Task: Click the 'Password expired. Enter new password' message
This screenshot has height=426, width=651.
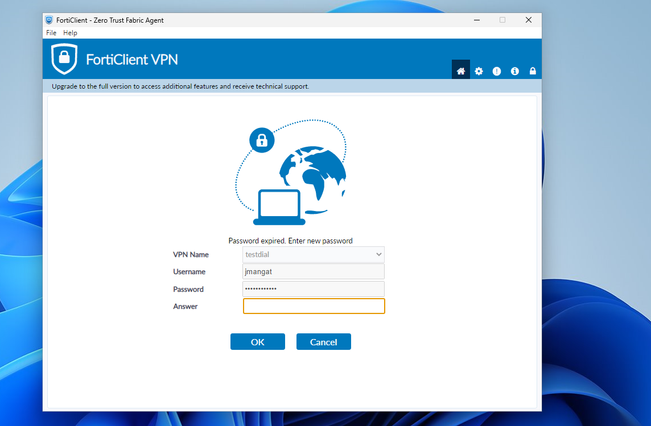Action: (291, 241)
